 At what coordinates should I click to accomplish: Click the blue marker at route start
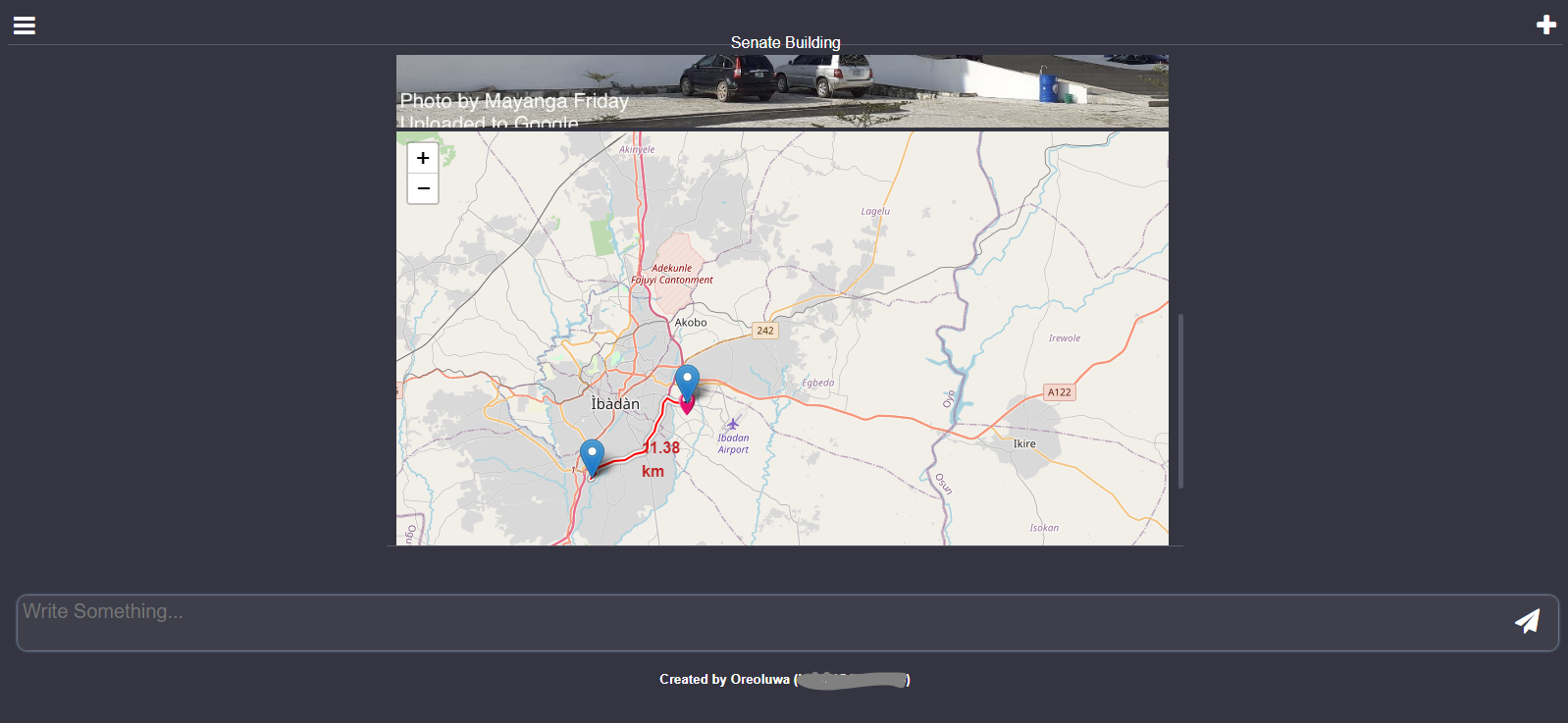tap(592, 456)
